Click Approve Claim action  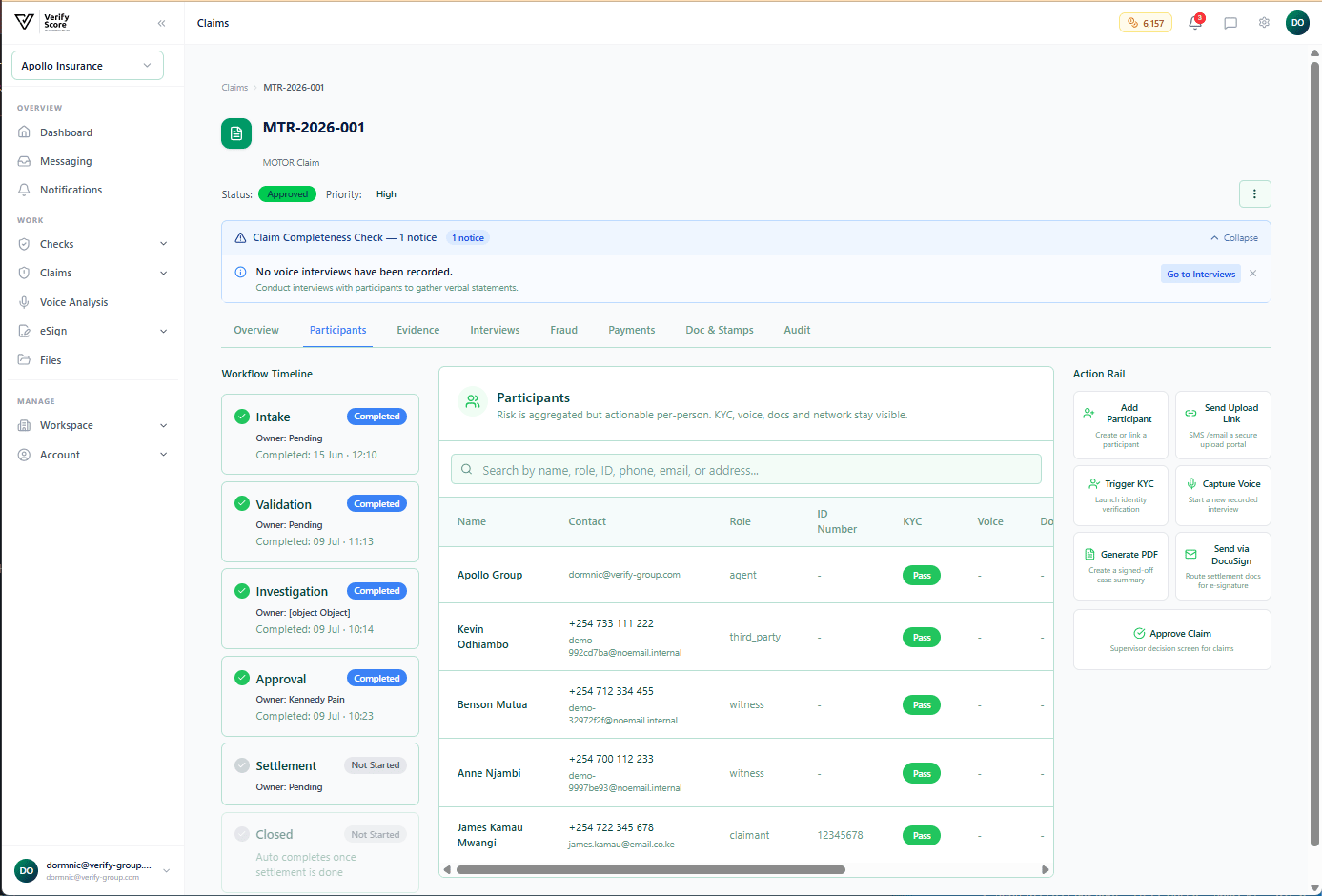(1171, 640)
